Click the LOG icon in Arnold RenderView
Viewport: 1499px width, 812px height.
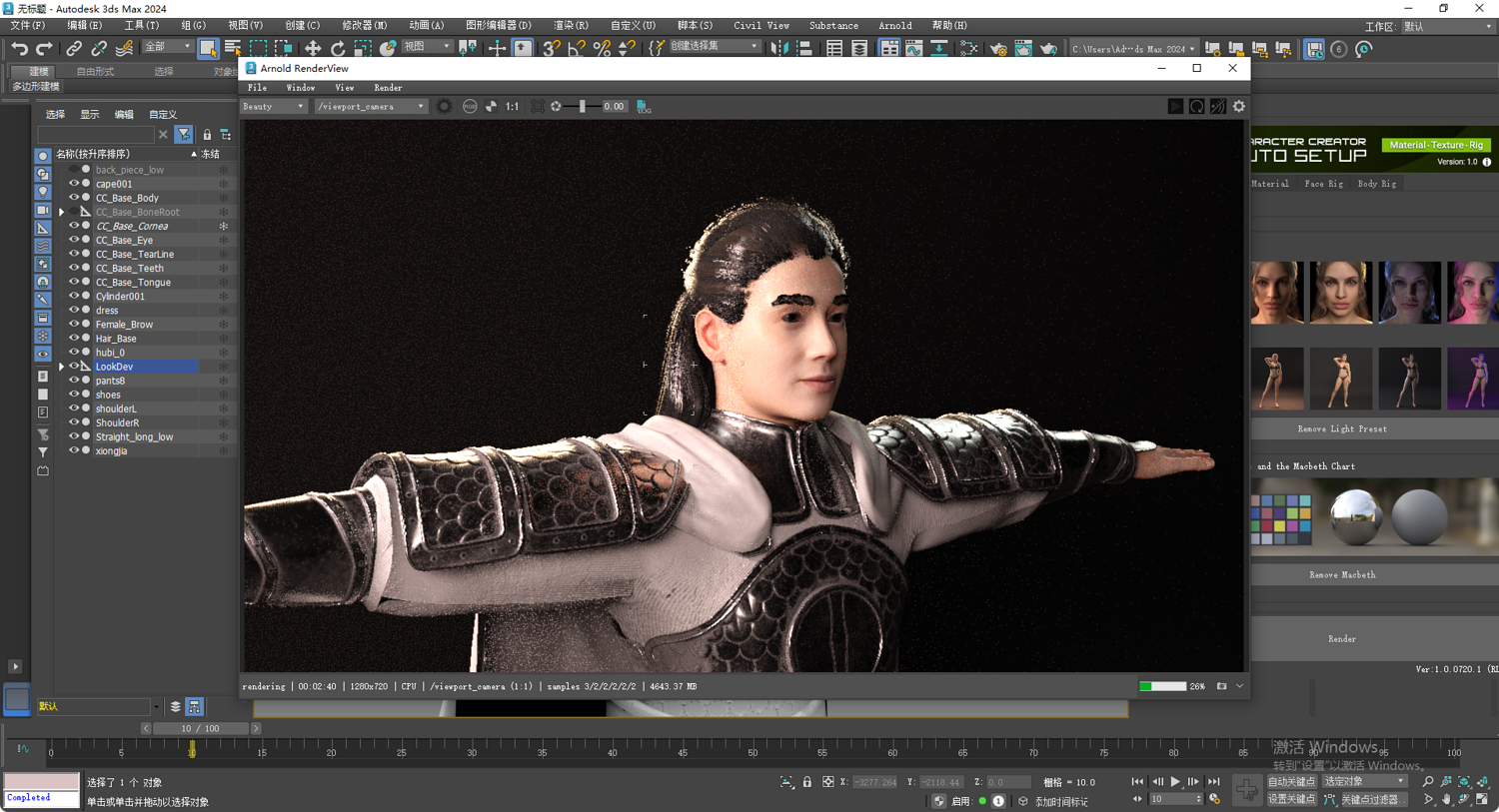(x=644, y=106)
